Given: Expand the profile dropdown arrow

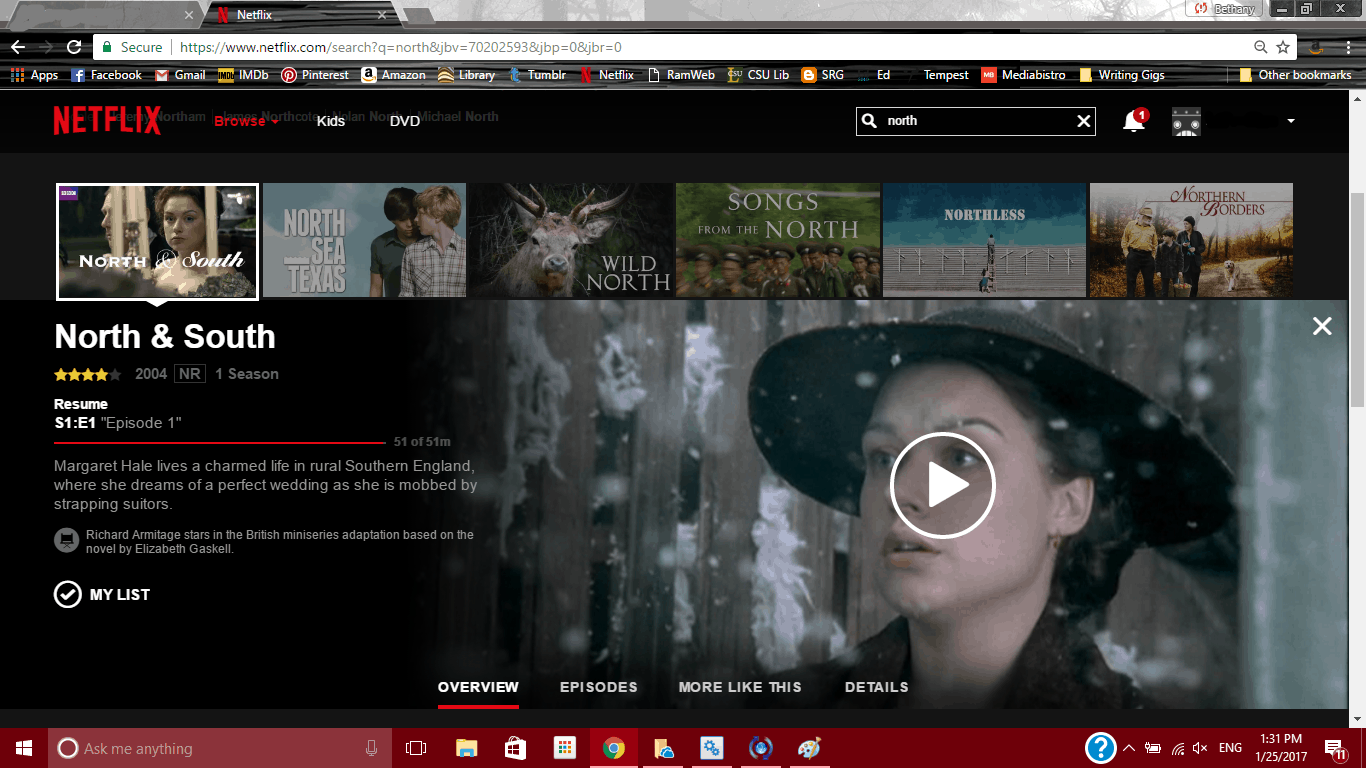Looking at the screenshot, I should pyautogui.click(x=1291, y=121).
